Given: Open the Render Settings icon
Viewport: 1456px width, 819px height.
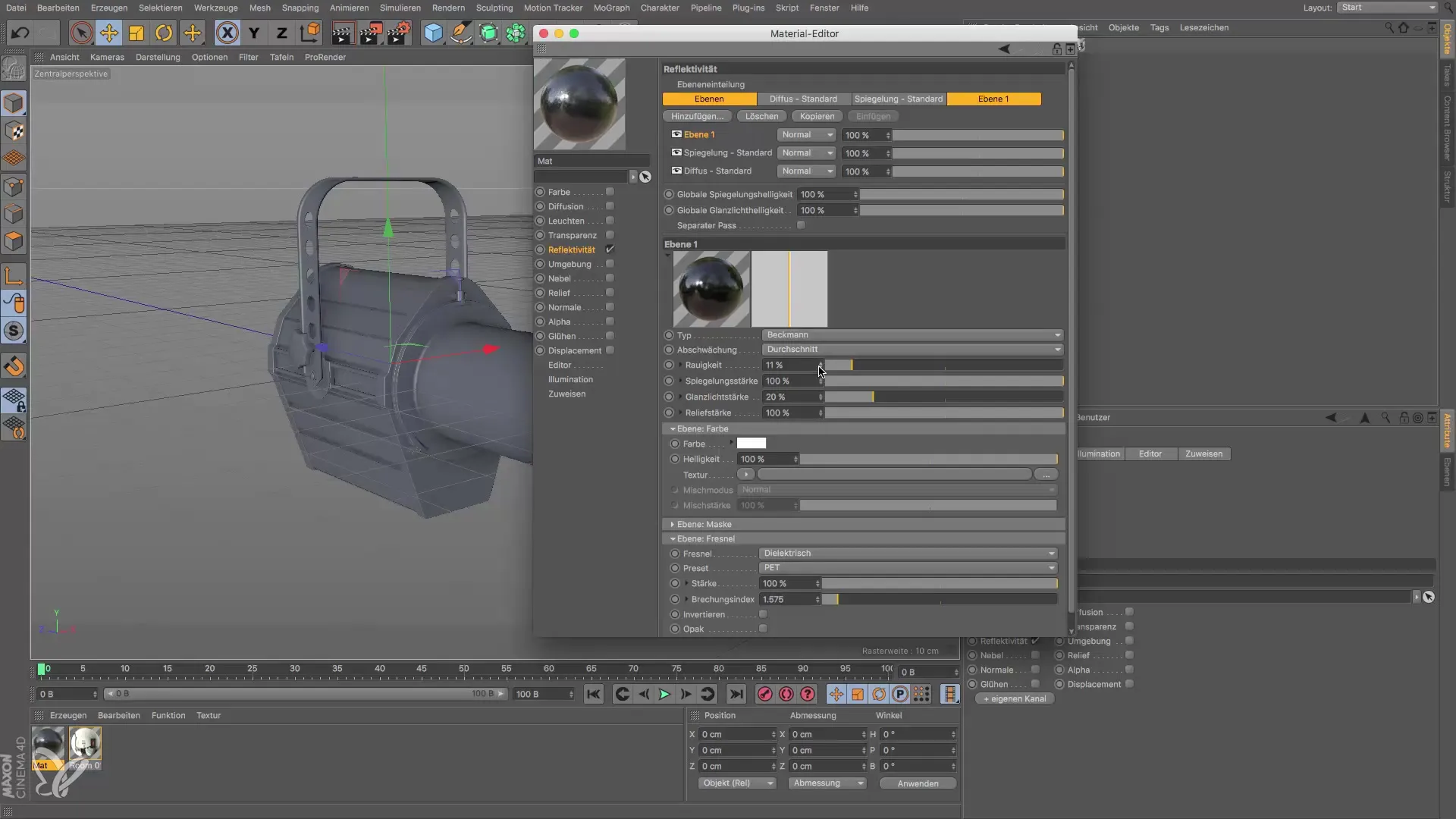Looking at the screenshot, I should point(397,33).
